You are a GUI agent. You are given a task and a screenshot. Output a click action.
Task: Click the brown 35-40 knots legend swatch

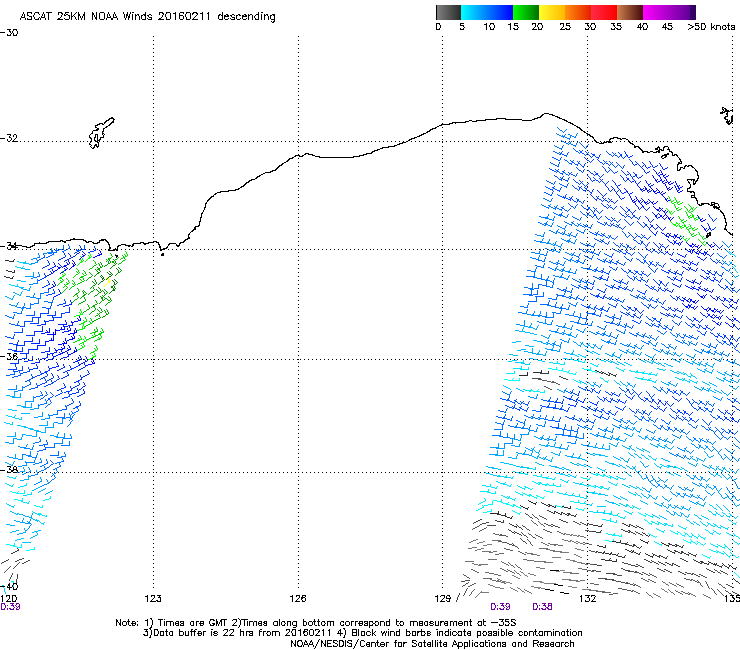(x=630, y=12)
